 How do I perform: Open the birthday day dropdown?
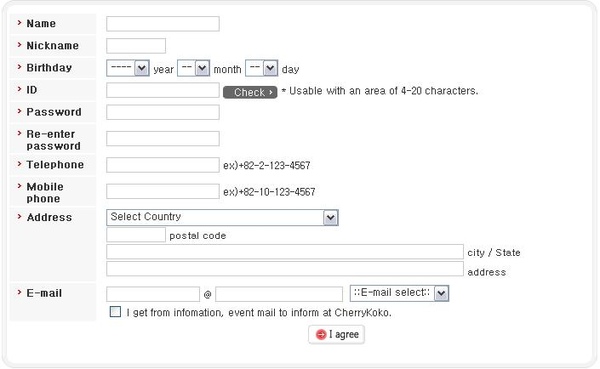[261, 68]
